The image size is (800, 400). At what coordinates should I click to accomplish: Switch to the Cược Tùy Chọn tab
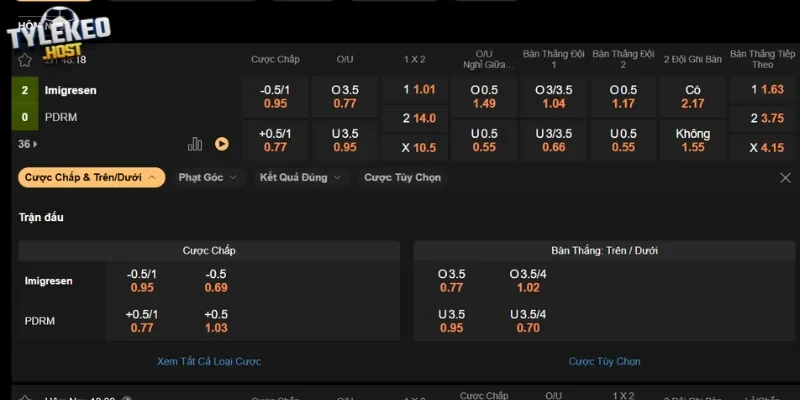402,177
